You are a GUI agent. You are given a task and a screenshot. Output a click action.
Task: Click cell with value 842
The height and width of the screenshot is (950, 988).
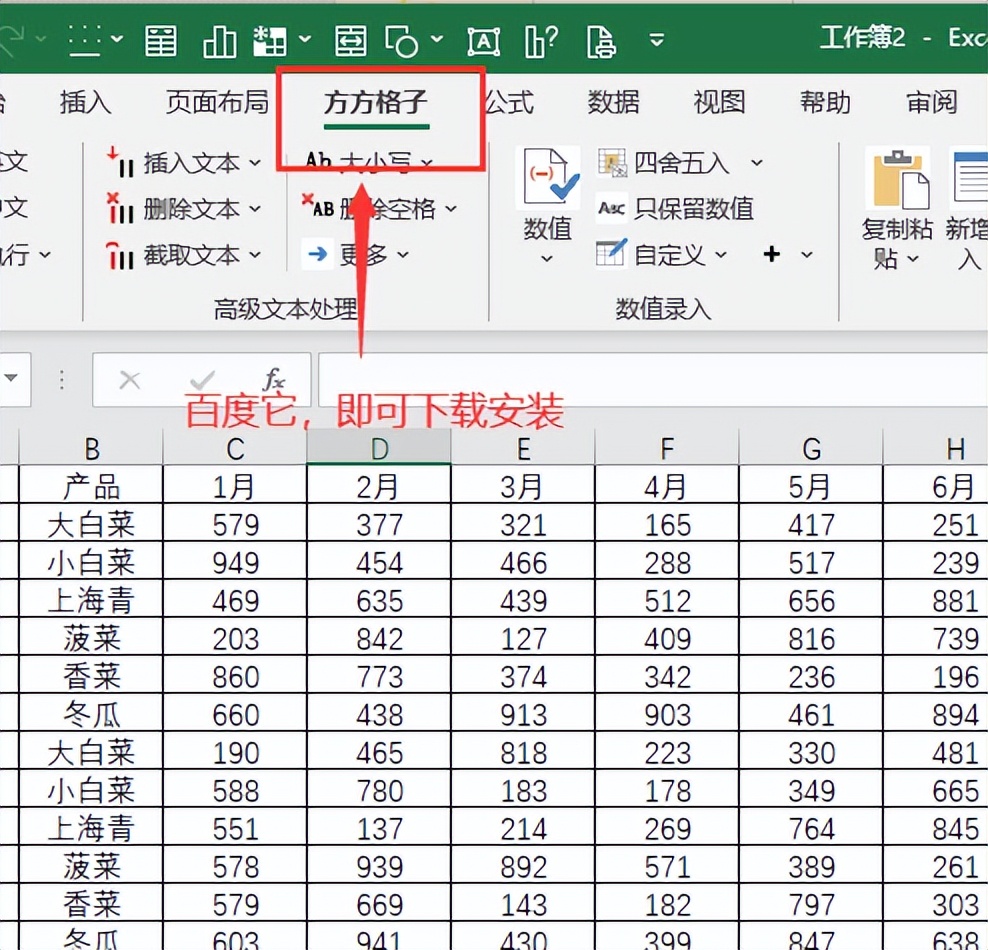379,638
